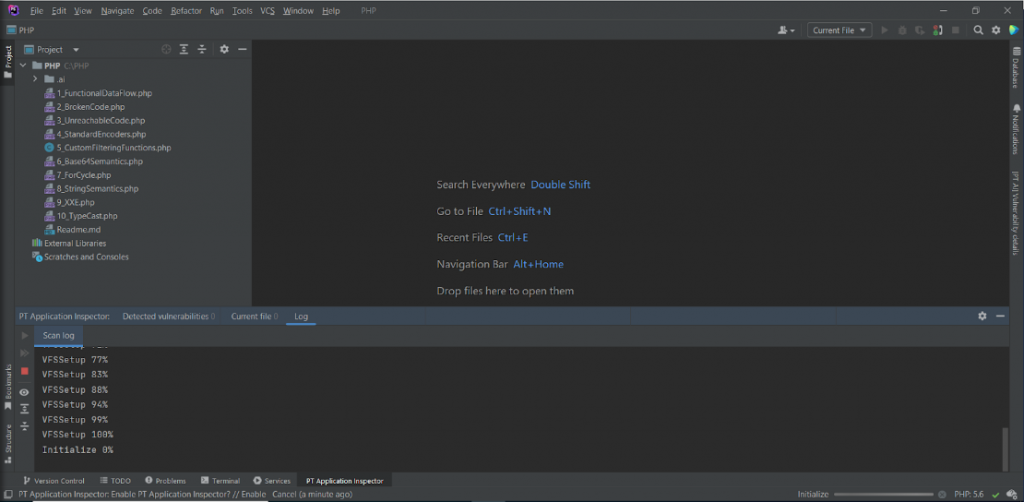
Task: Click the Listen for PHP Debug Connections icon
Action: [x=938, y=30]
